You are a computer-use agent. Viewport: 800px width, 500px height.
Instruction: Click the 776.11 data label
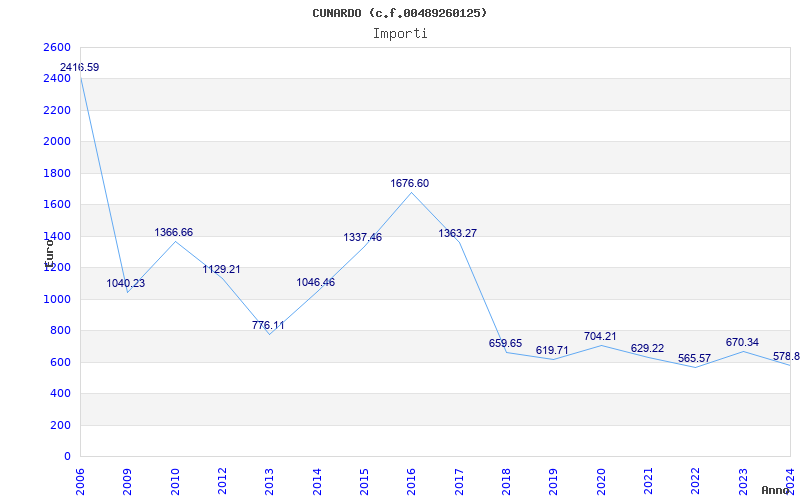268,325
